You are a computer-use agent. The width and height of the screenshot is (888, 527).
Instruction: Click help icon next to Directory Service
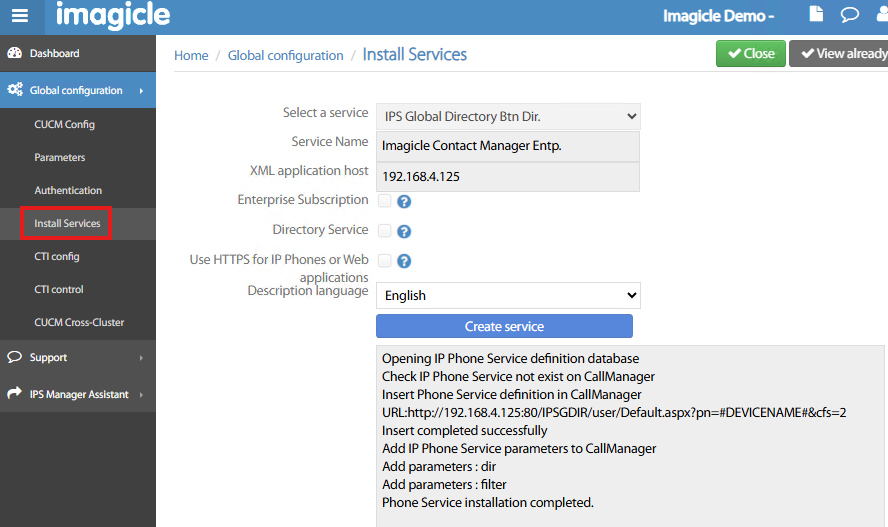(x=405, y=231)
